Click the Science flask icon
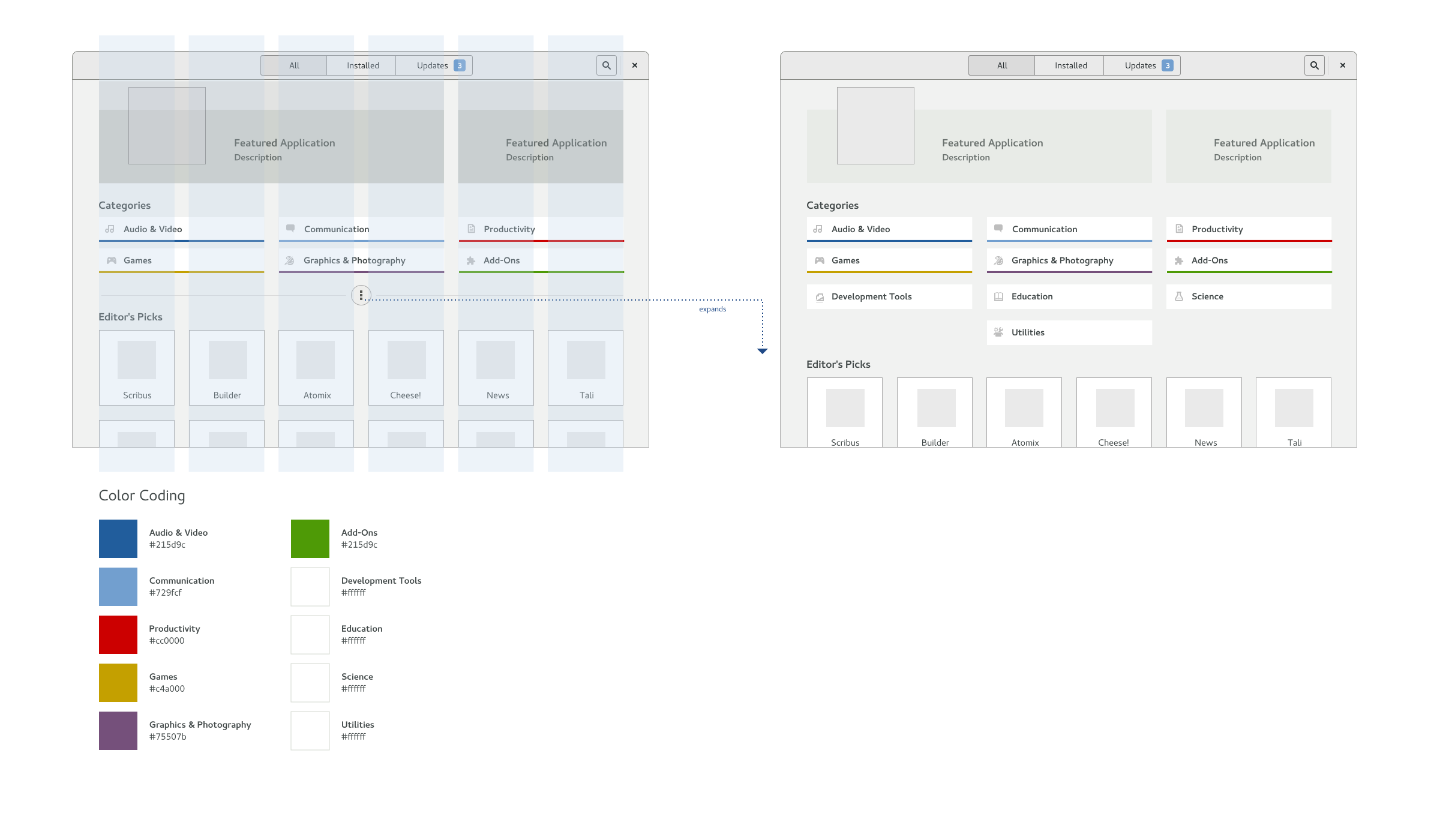Viewport: 1440px width, 840px height. (1179, 296)
